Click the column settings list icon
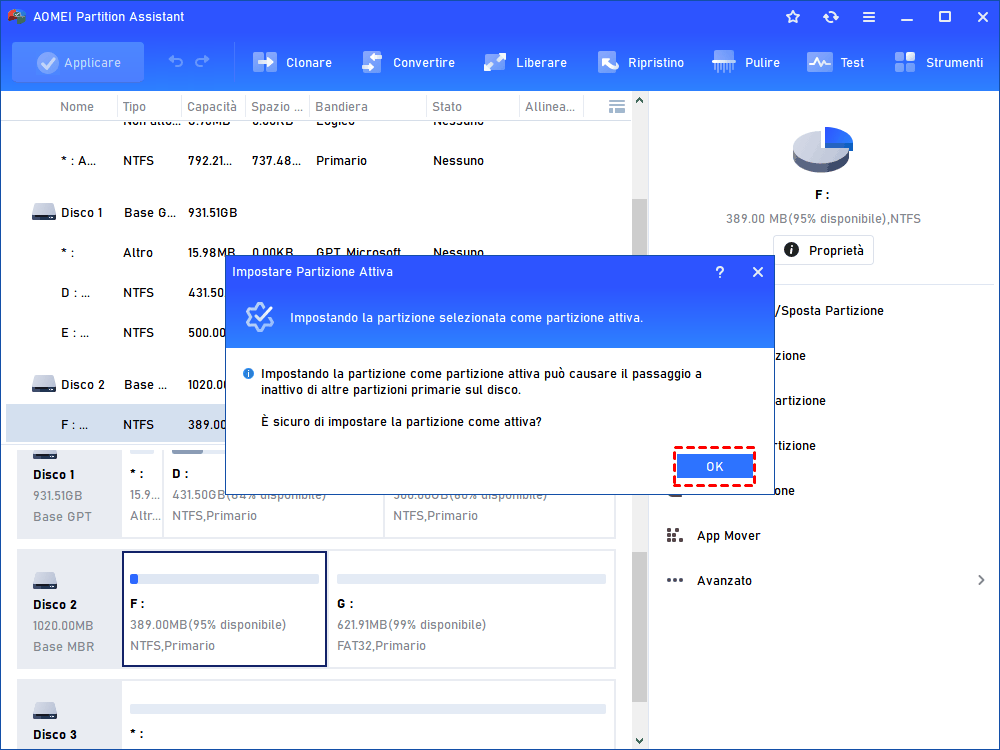This screenshot has width=1000, height=750. click(x=617, y=107)
